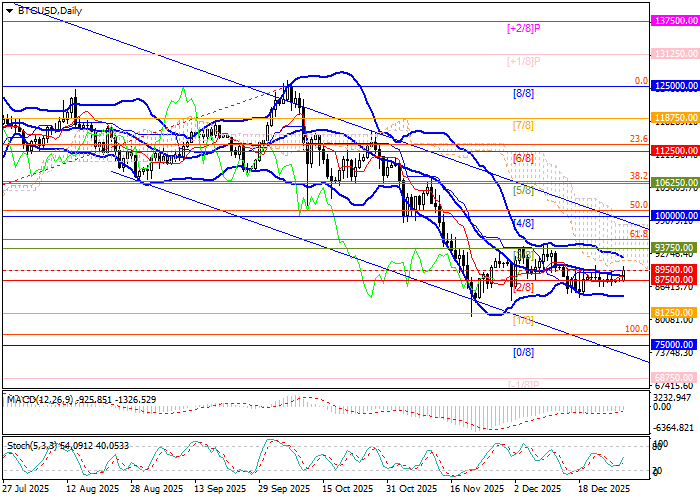Screen dimensions: 700x500
Task: Click the [+1/8]P Murrey level label
Action: 524,61
